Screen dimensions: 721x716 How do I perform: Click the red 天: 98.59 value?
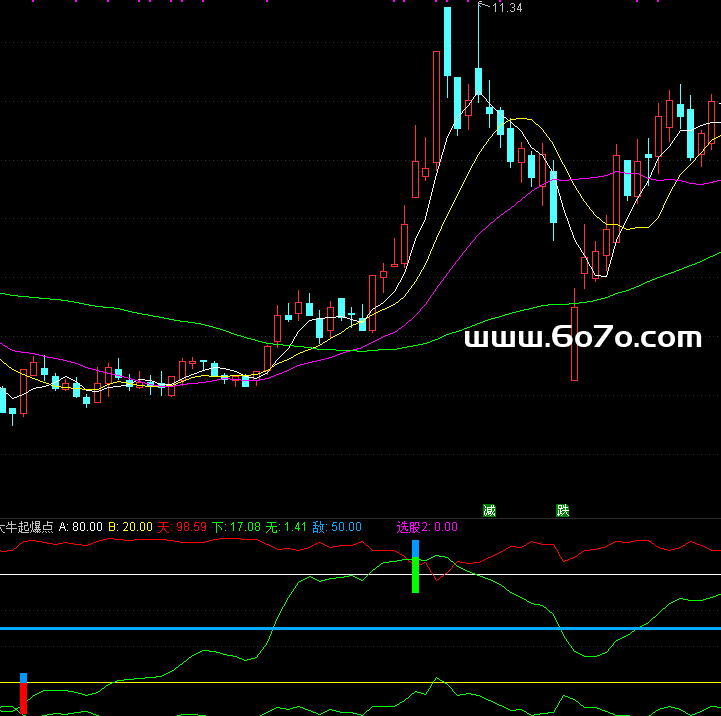(x=182, y=526)
